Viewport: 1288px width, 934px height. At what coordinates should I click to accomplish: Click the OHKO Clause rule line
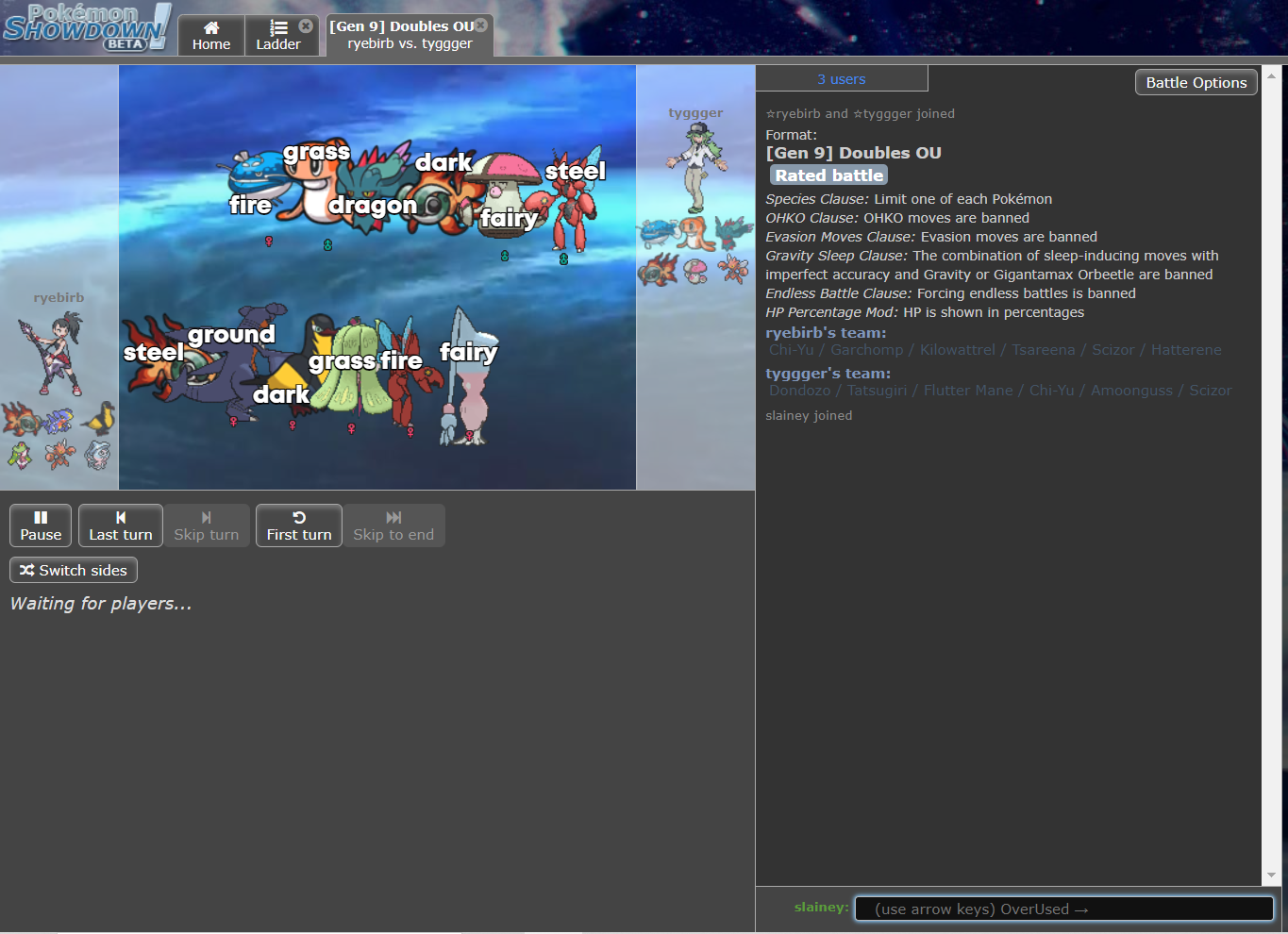(897, 218)
